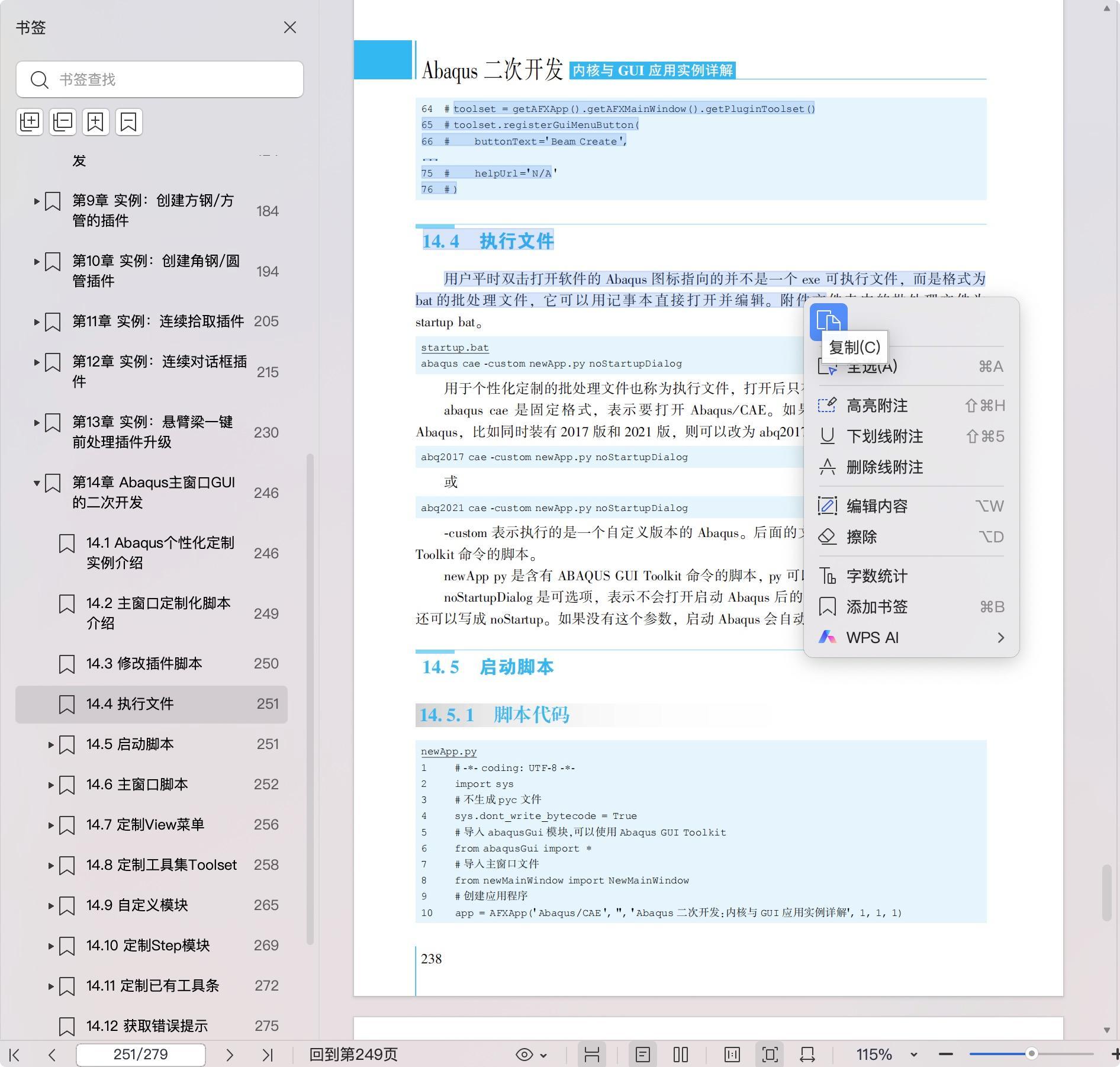Open the 14.3 修改插件脚本 bookmark
This screenshot has height=1067, width=1120.
click(144, 663)
